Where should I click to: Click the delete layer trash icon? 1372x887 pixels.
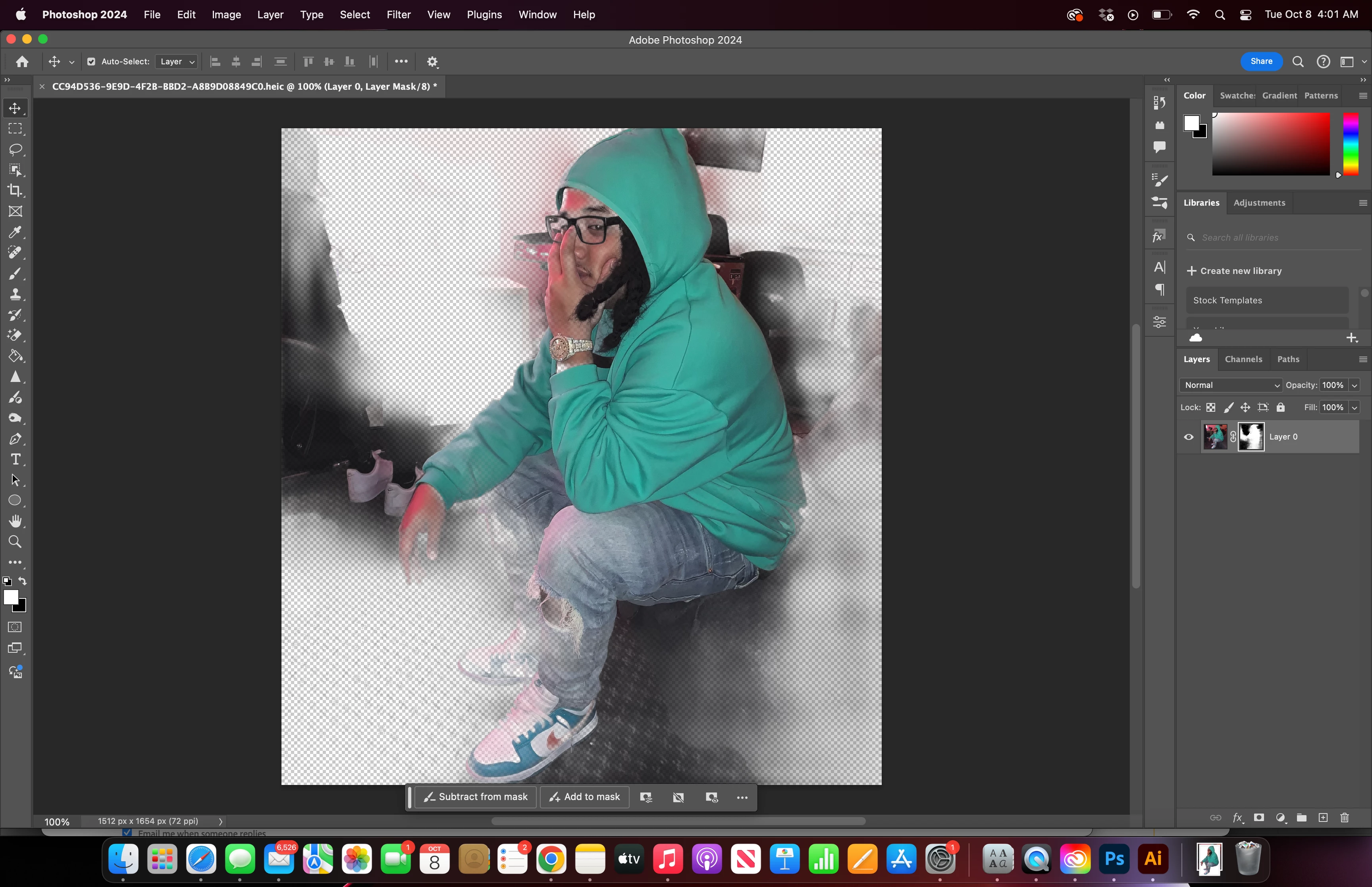tap(1344, 817)
